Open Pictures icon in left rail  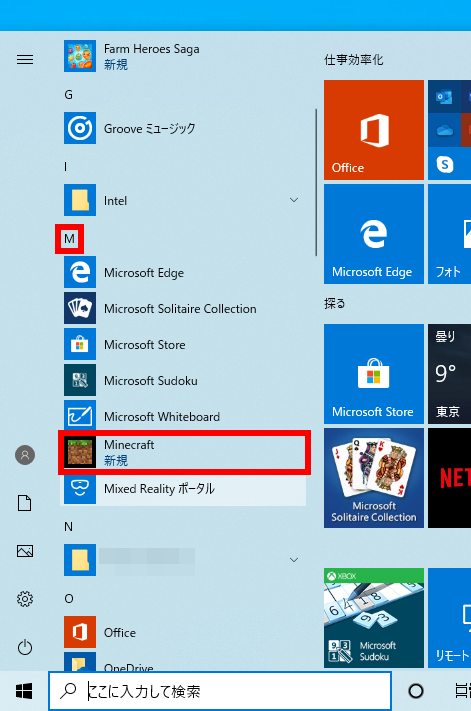point(25,551)
